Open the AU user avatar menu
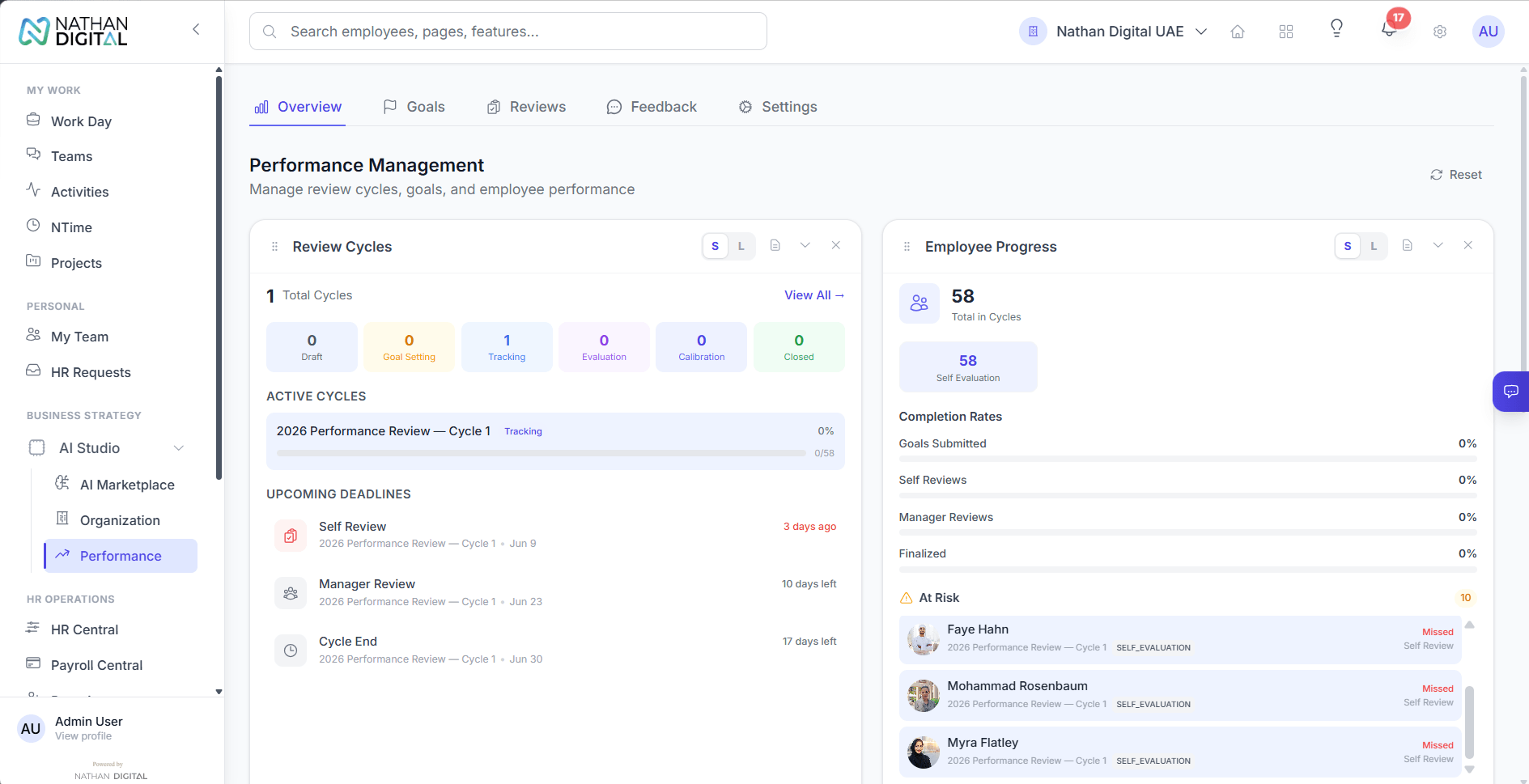The height and width of the screenshot is (784, 1529). click(x=1489, y=32)
